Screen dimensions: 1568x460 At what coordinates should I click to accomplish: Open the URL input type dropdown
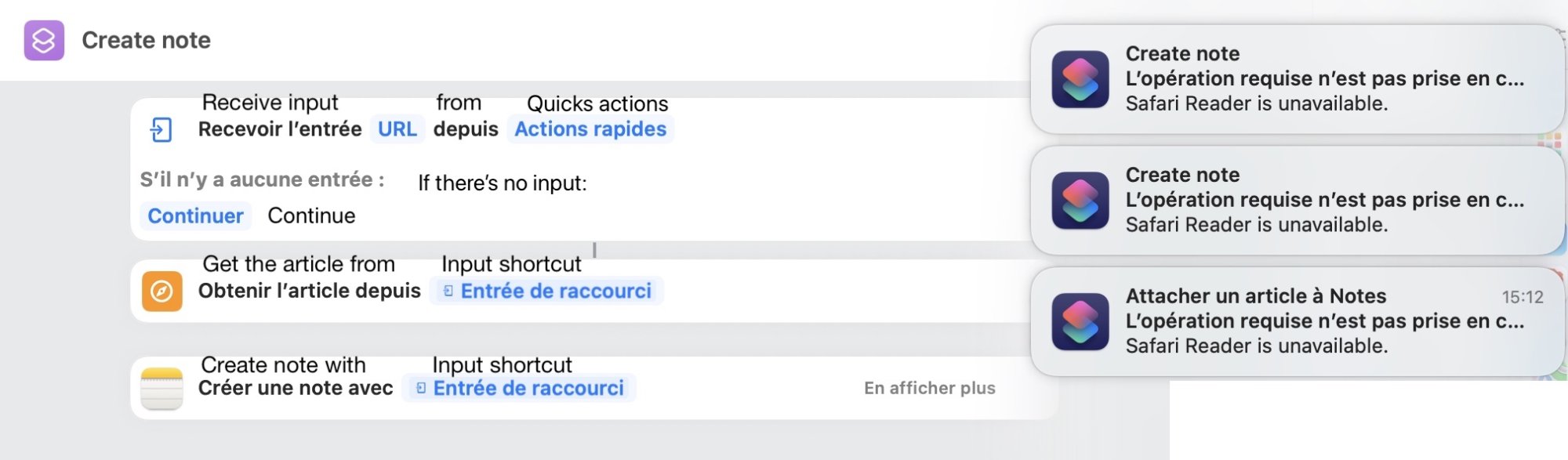click(397, 129)
